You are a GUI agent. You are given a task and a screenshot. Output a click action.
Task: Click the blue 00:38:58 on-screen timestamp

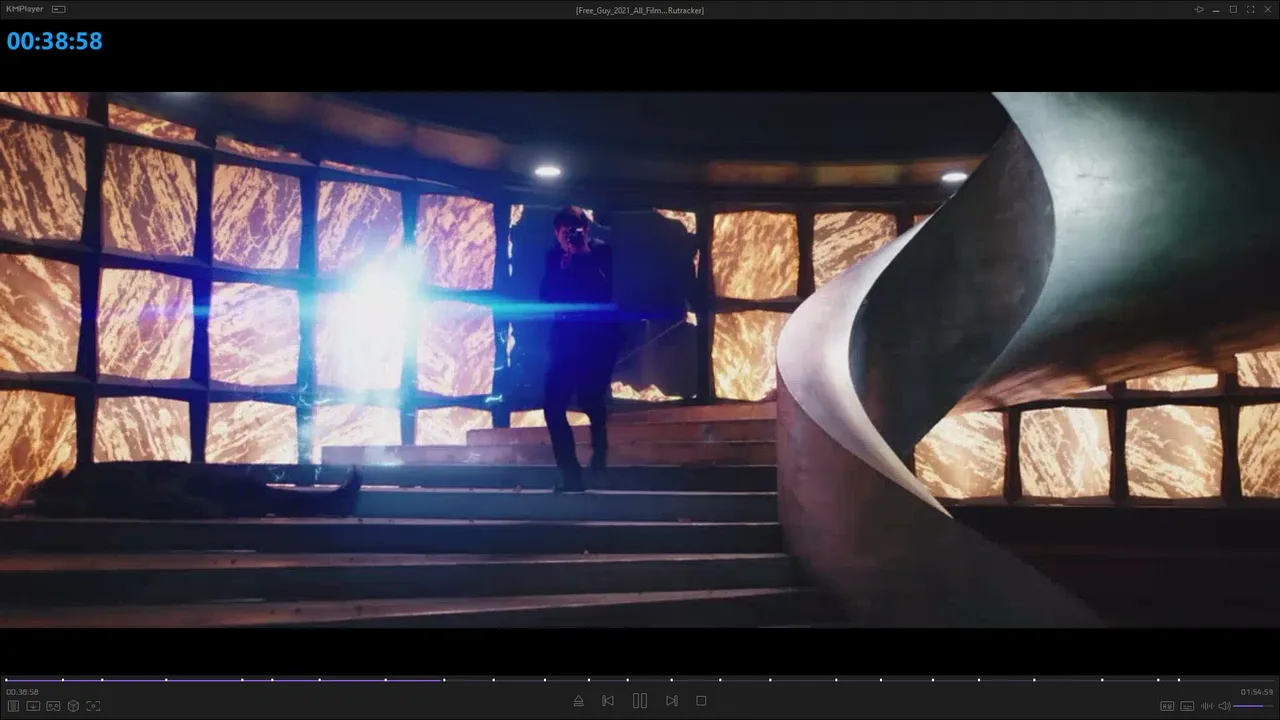coord(55,41)
